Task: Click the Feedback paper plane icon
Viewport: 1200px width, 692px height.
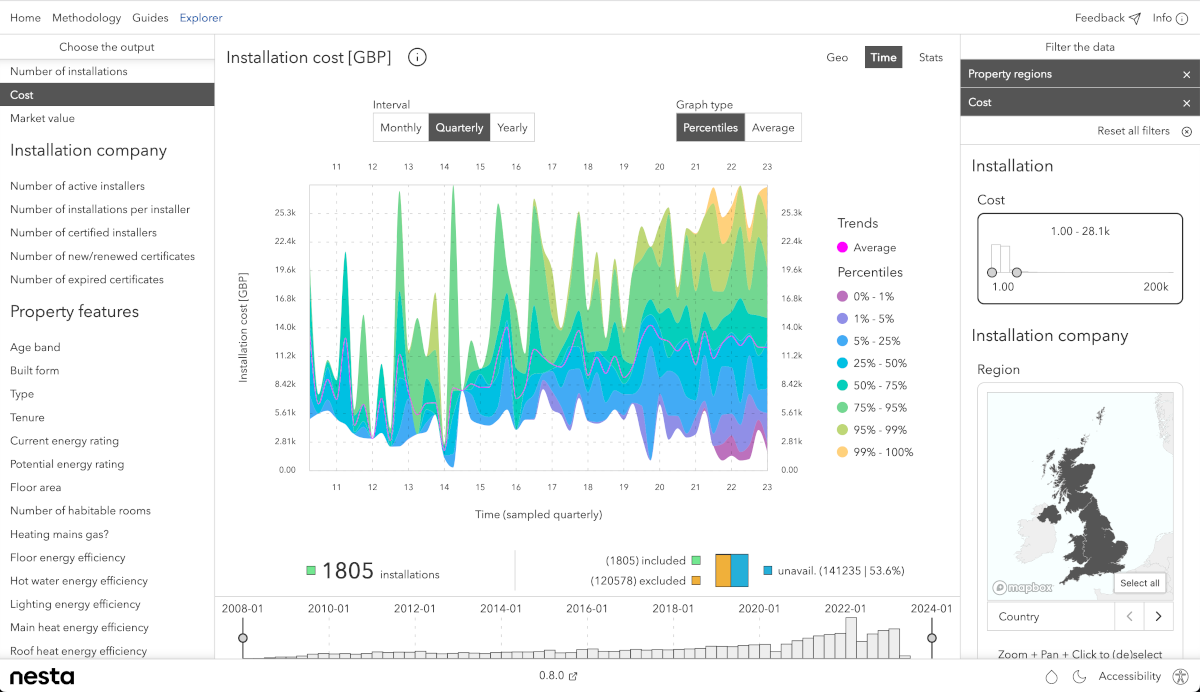Action: (x=1135, y=18)
